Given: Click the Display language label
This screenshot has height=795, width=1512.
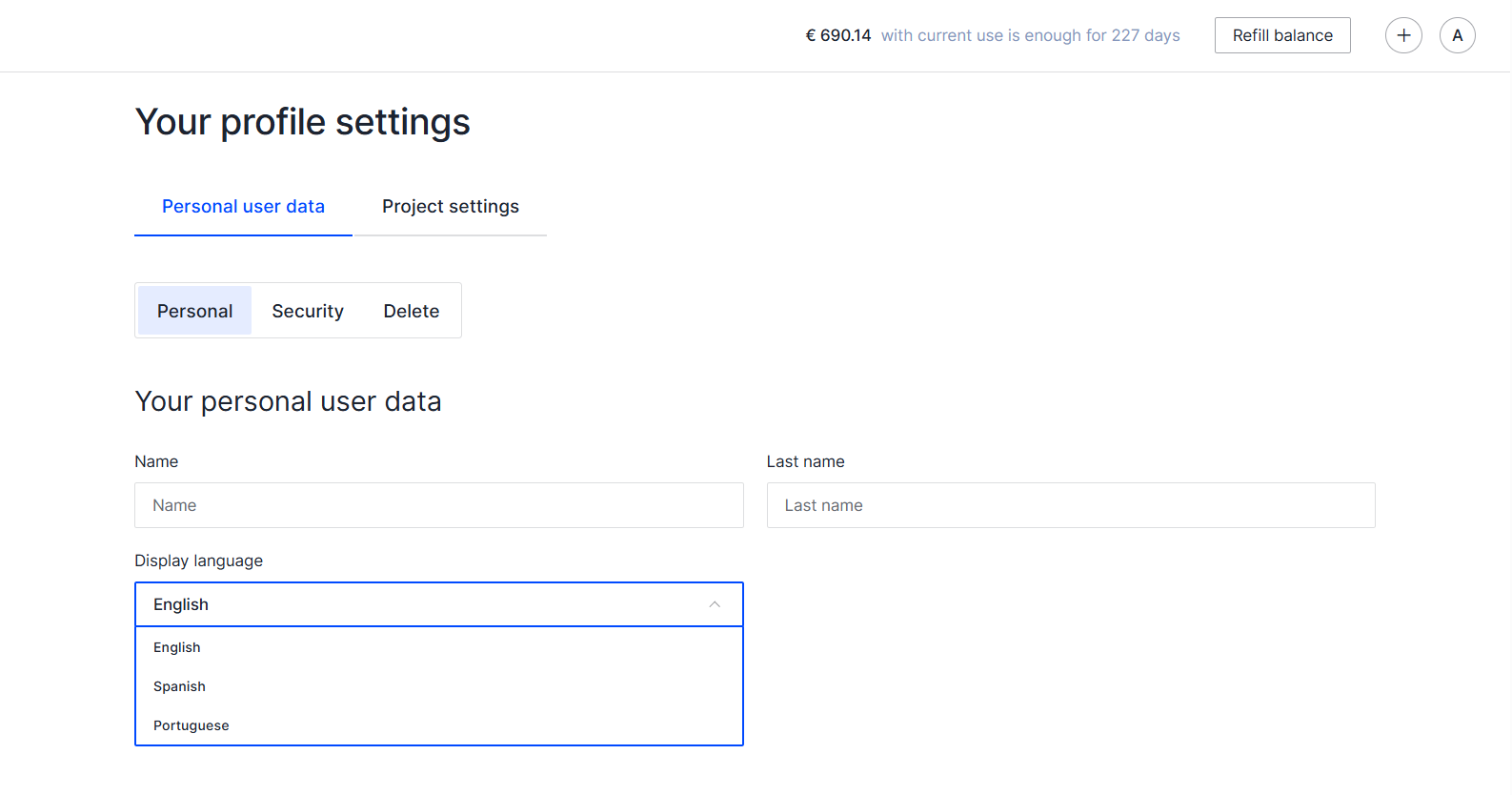Looking at the screenshot, I should pyautogui.click(x=198, y=561).
